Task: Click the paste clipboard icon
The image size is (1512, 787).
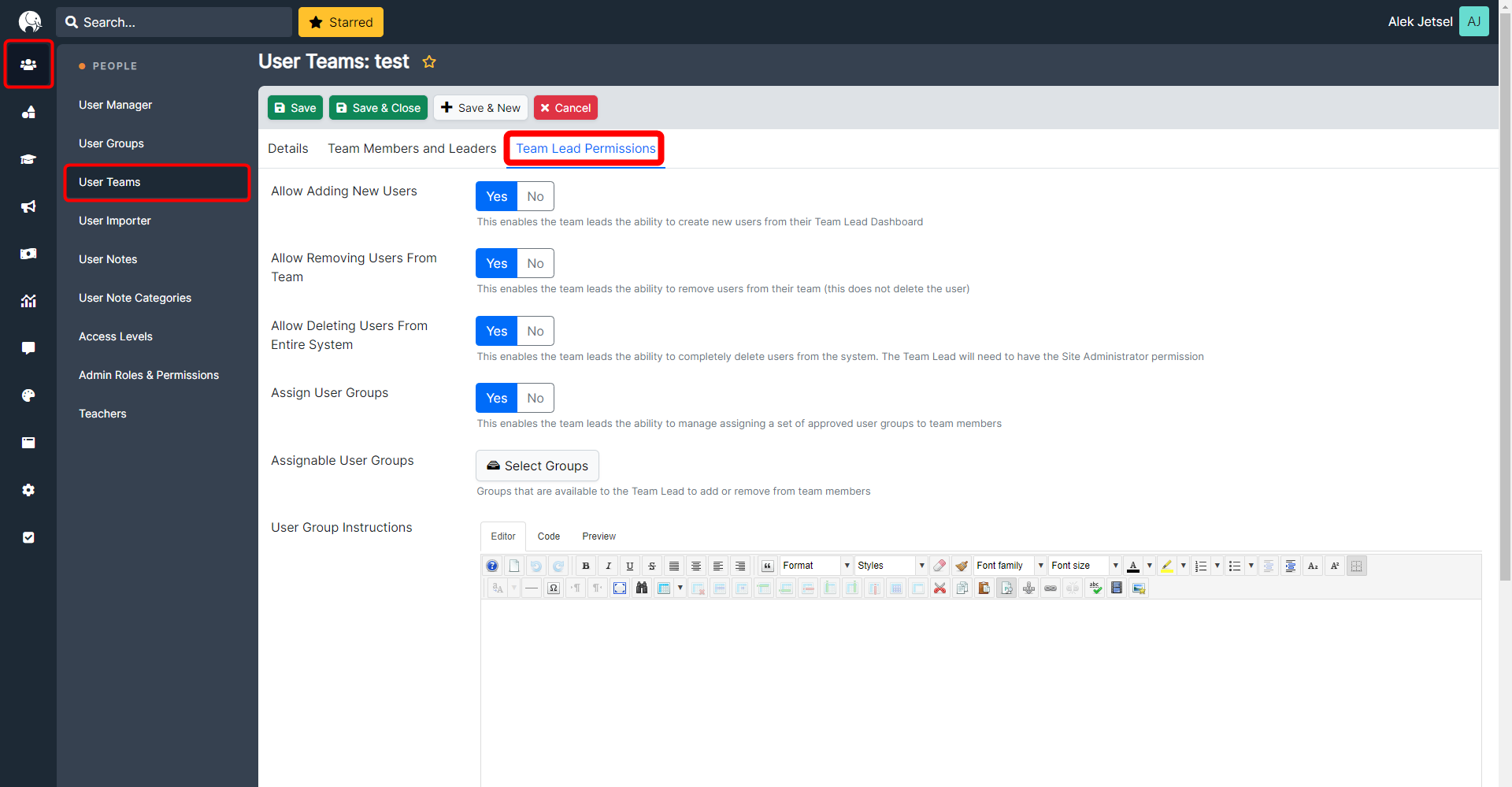Action: point(984,588)
